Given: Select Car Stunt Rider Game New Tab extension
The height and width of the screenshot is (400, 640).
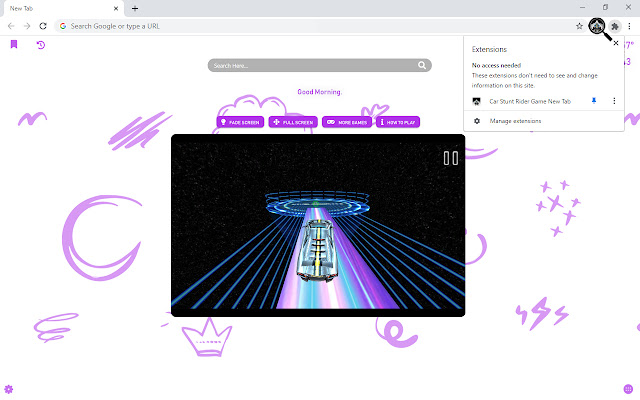Looking at the screenshot, I should (x=530, y=101).
